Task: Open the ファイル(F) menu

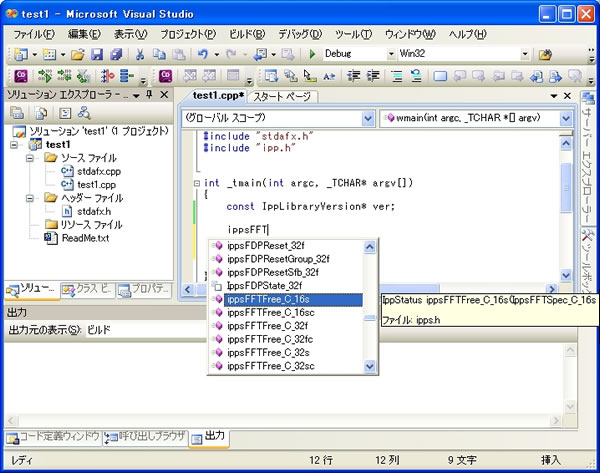Action: [34, 34]
